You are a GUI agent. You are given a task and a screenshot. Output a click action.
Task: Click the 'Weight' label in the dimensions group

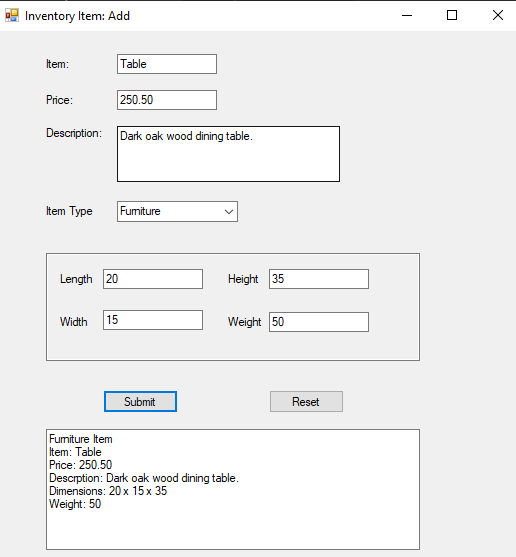click(245, 322)
